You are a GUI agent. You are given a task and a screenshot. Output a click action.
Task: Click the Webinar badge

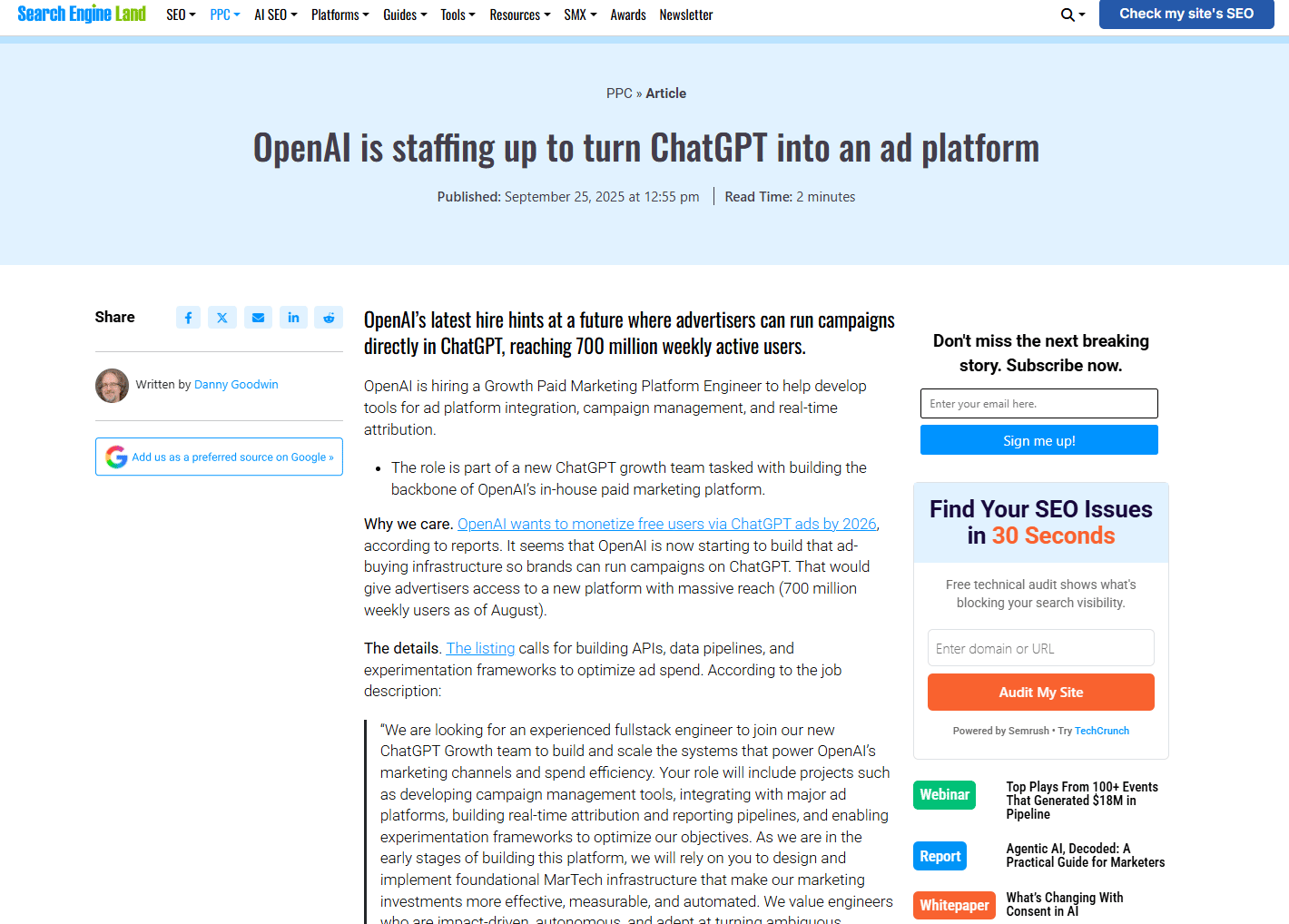pos(944,795)
